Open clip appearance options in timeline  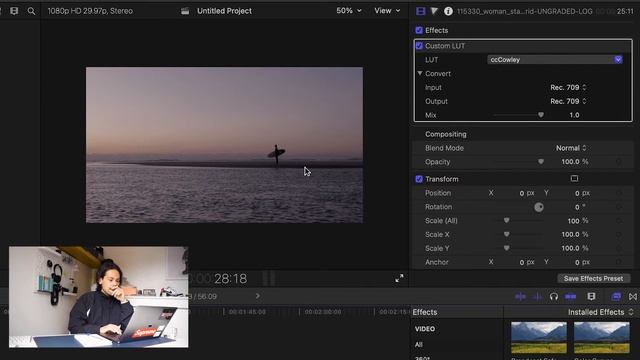(591, 297)
